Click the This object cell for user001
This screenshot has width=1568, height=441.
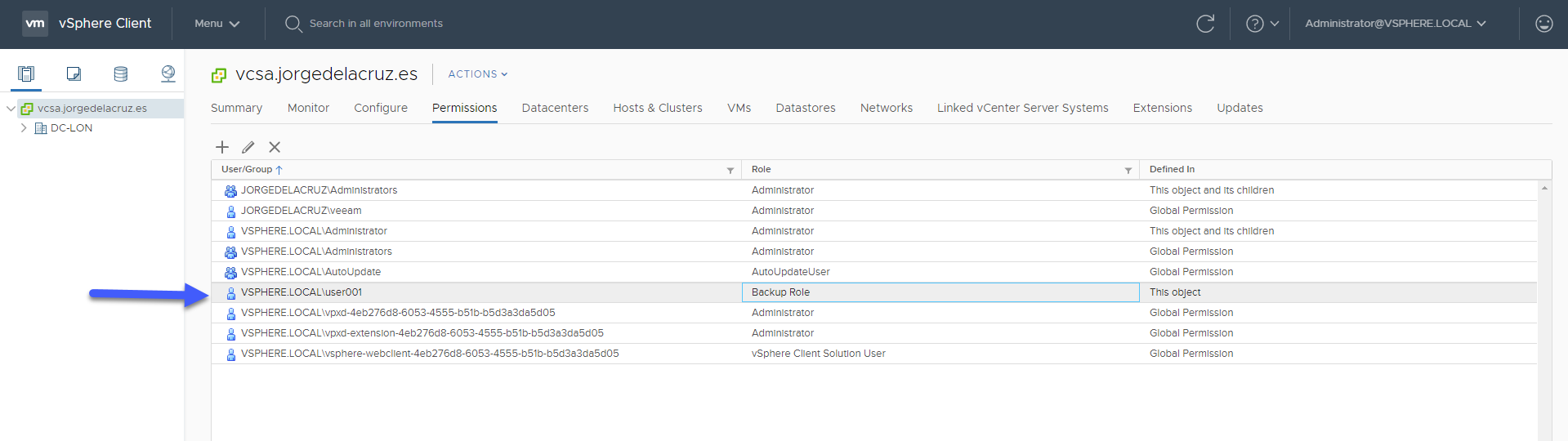pyautogui.click(x=1338, y=292)
